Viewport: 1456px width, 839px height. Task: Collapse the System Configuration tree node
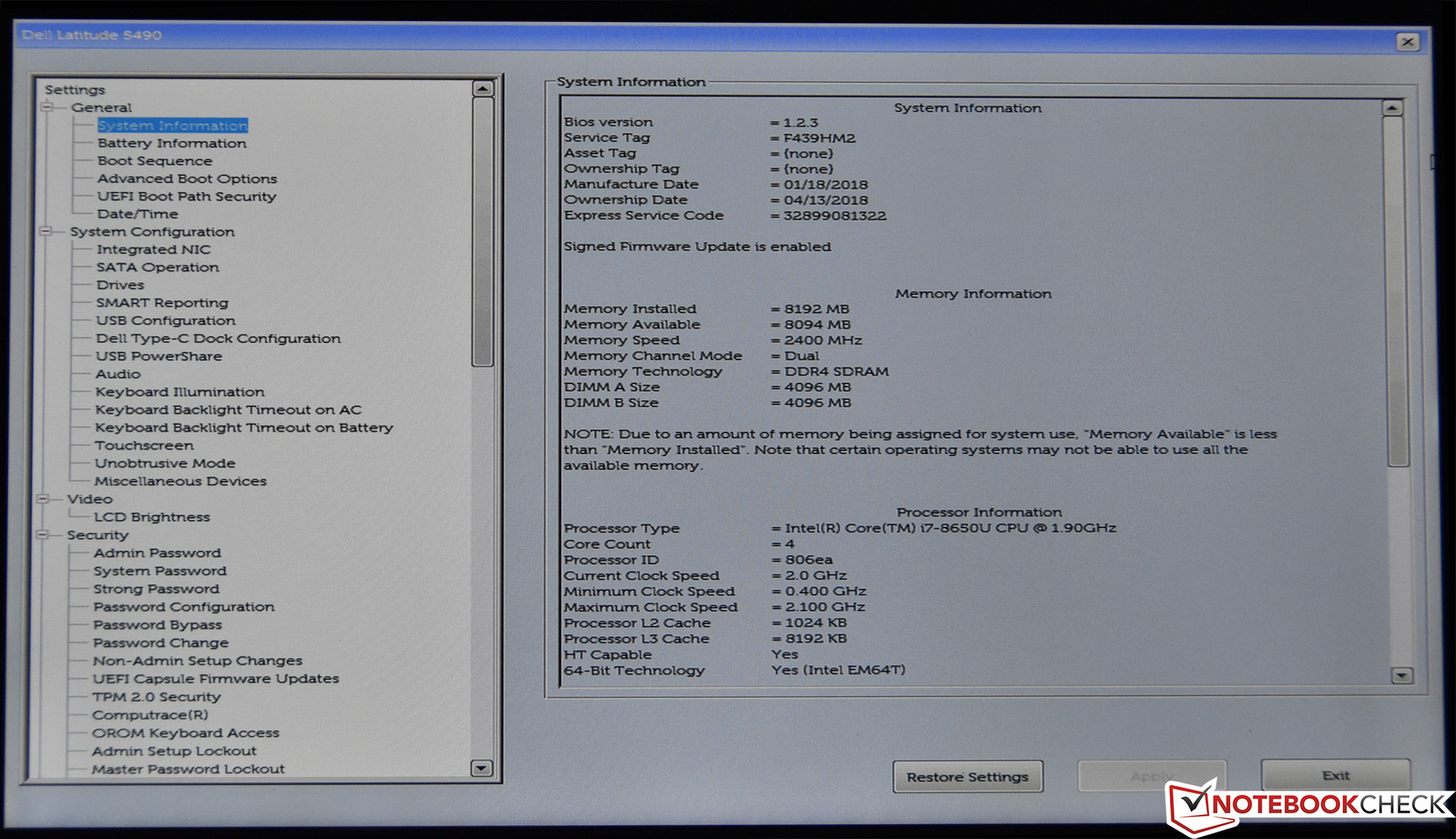45,231
